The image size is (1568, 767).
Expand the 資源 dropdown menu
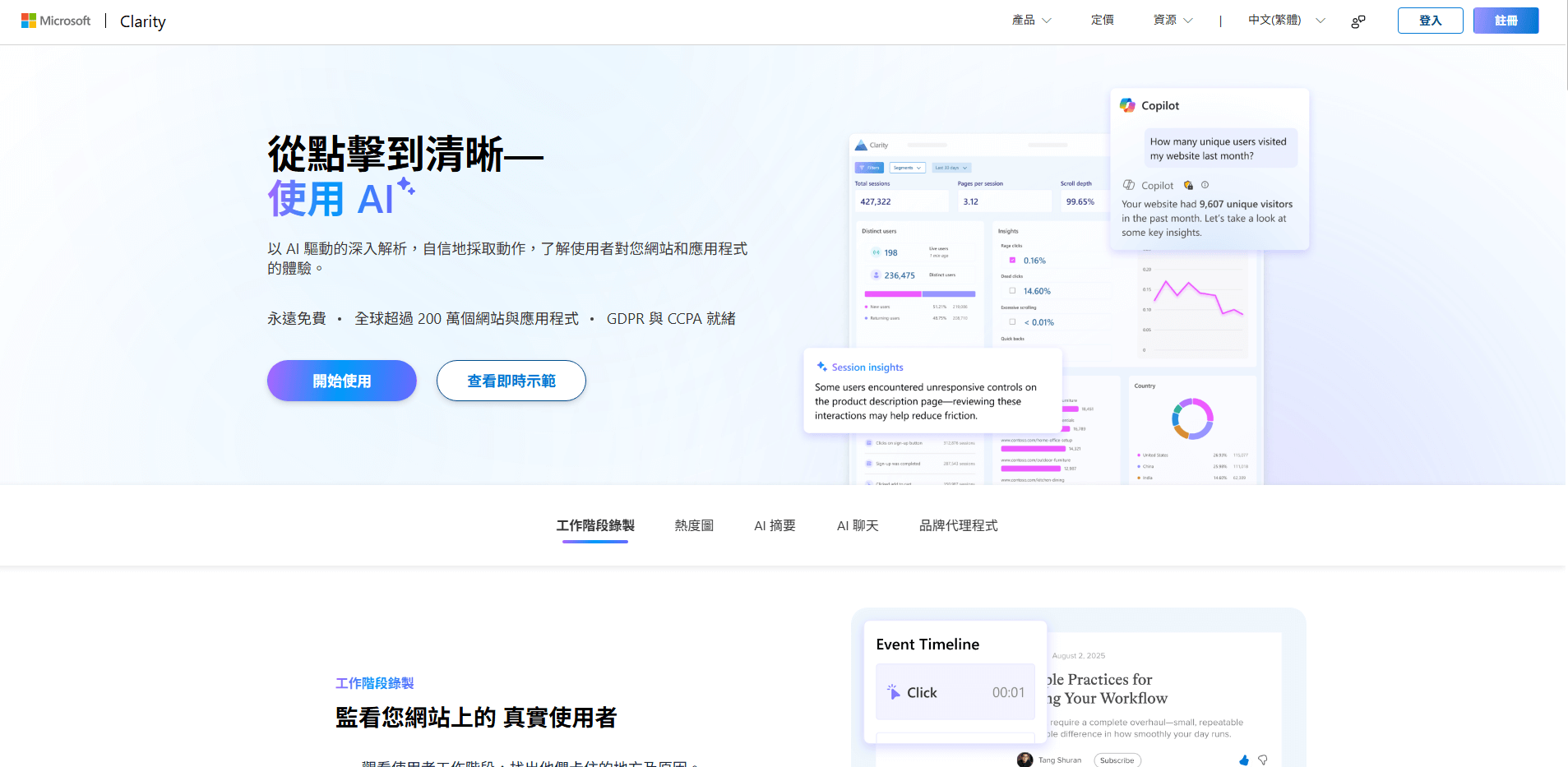1173,21
